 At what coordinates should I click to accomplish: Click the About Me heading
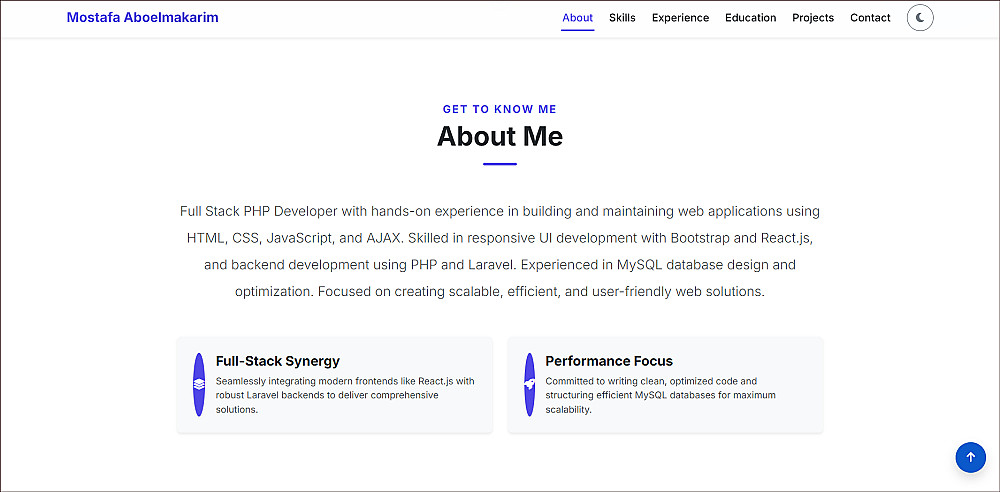click(500, 136)
